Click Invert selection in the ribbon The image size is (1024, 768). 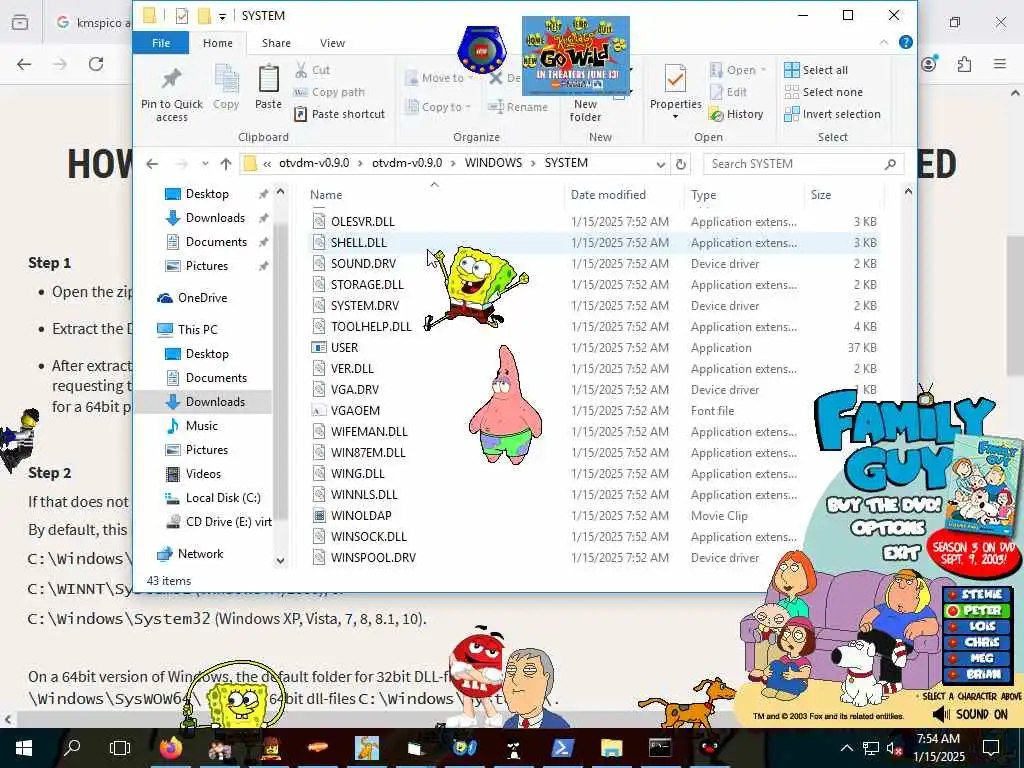pyautogui.click(x=833, y=114)
